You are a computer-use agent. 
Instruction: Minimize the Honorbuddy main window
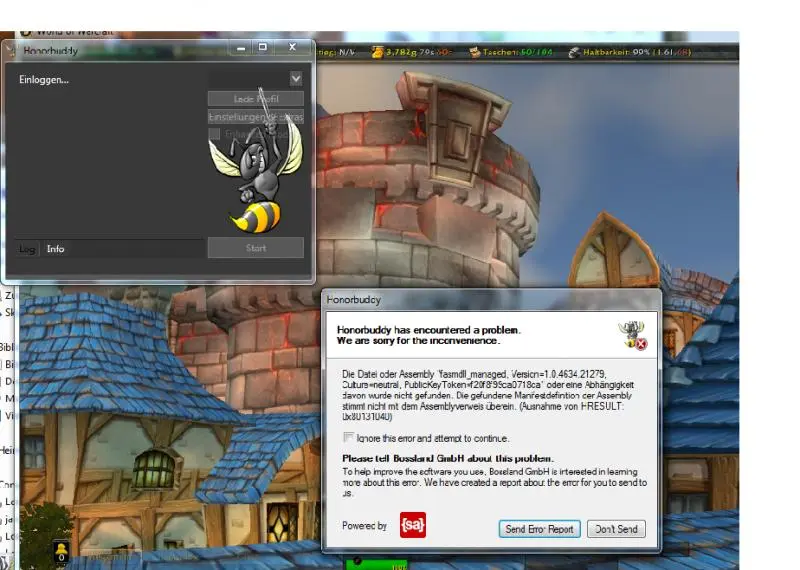[x=241, y=48]
